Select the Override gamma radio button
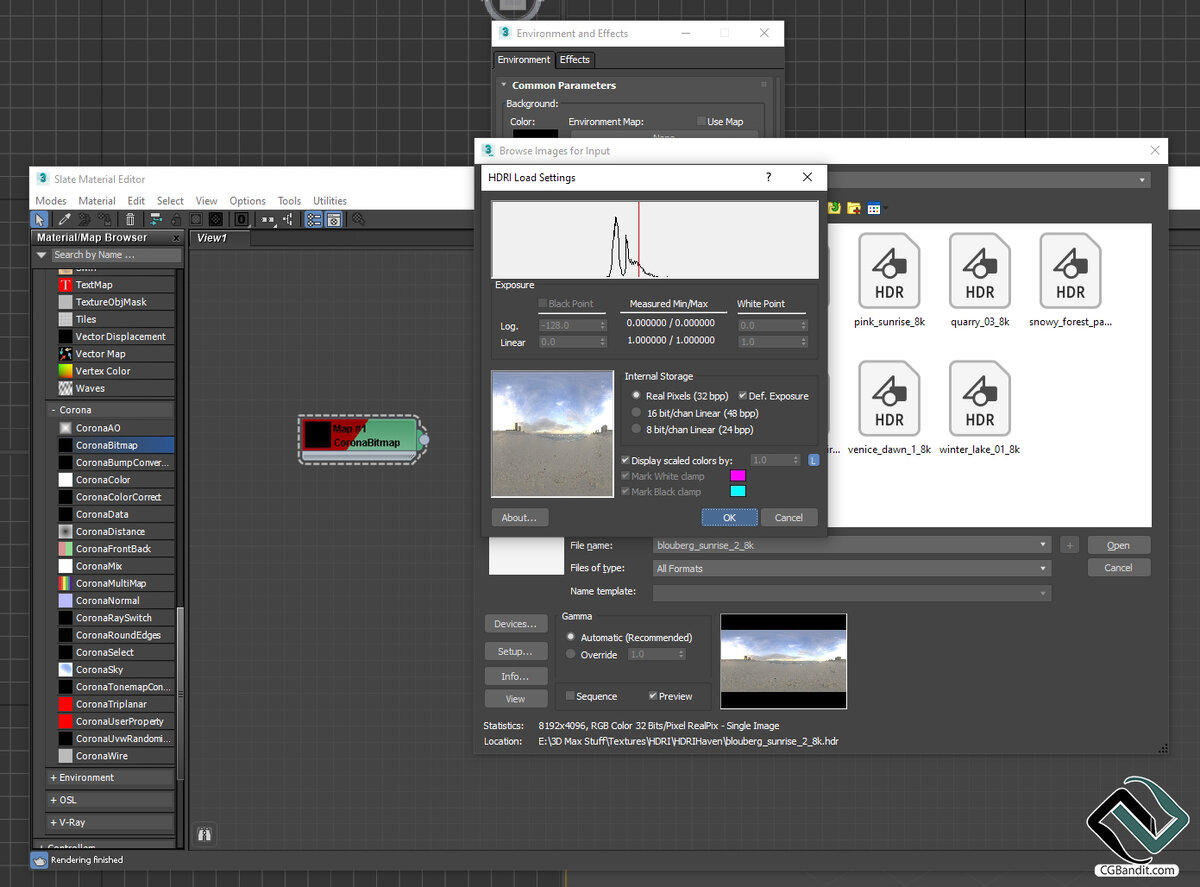Viewport: 1200px width, 887px height. (x=571, y=654)
